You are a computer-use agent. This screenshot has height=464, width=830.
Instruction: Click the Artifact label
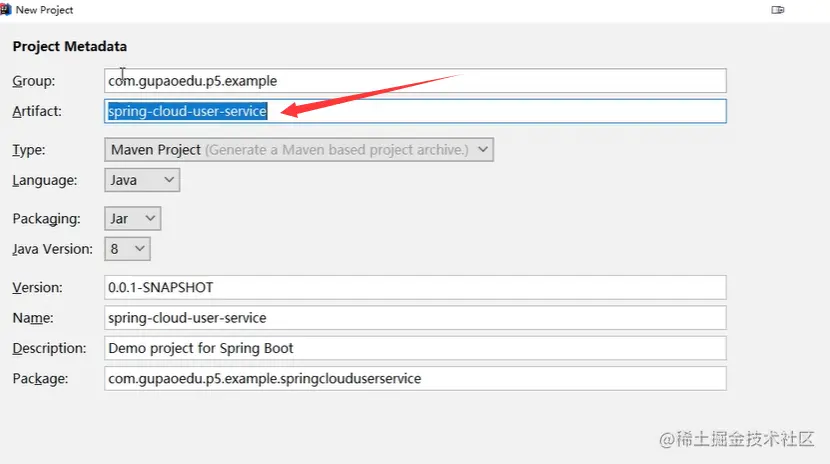click(x=37, y=111)
